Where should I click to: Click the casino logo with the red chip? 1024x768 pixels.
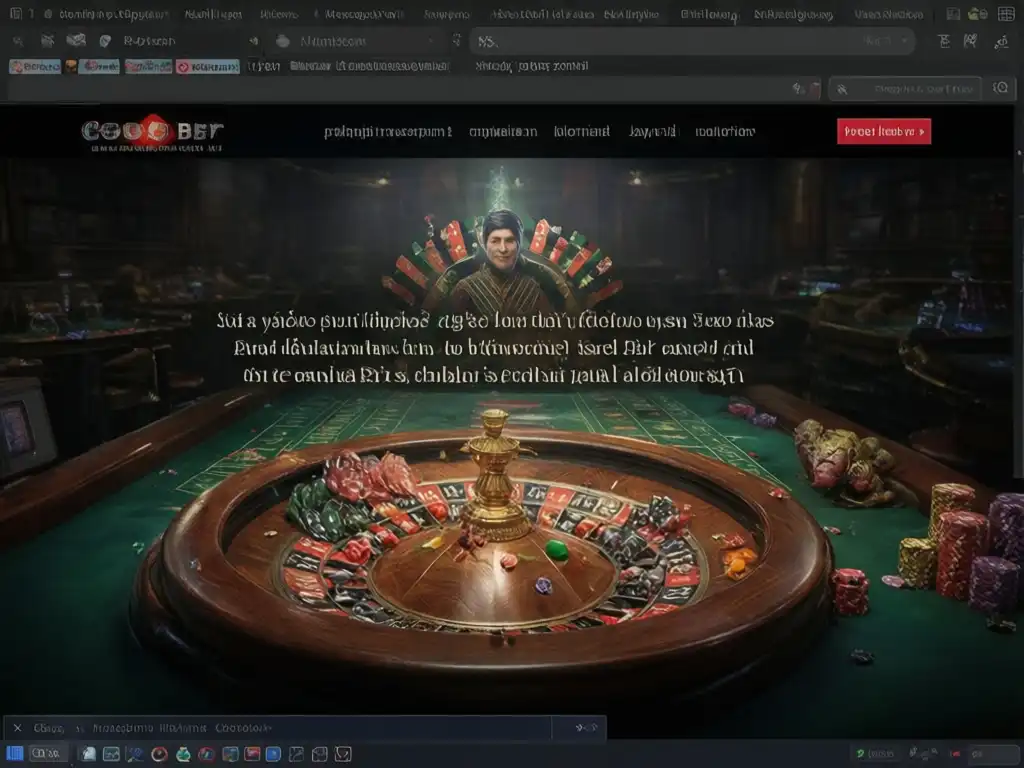tap(152, 133)
